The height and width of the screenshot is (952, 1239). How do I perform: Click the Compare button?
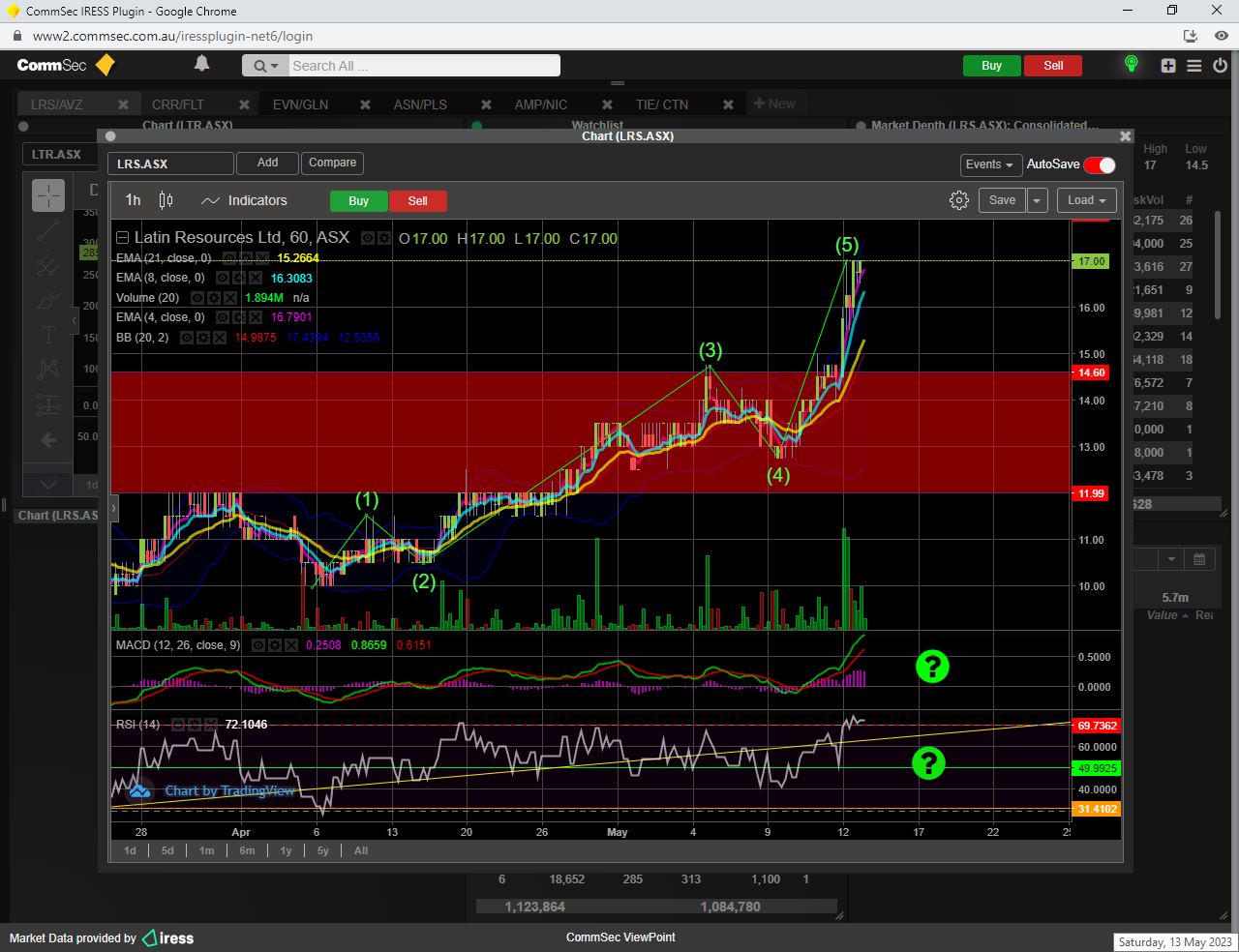click(332, 163)
